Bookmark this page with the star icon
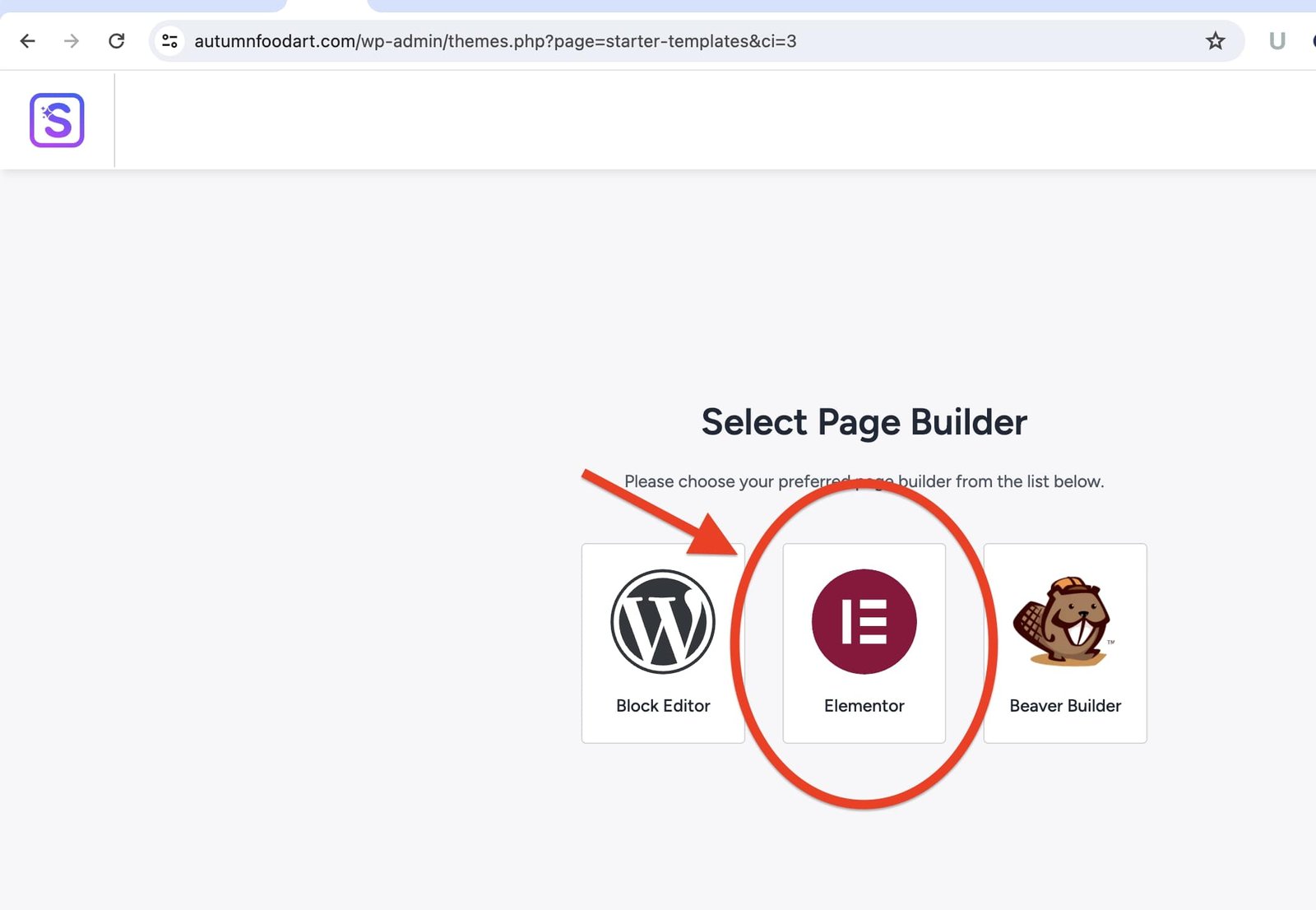1316x910 pixels. tap(1215, 41)
